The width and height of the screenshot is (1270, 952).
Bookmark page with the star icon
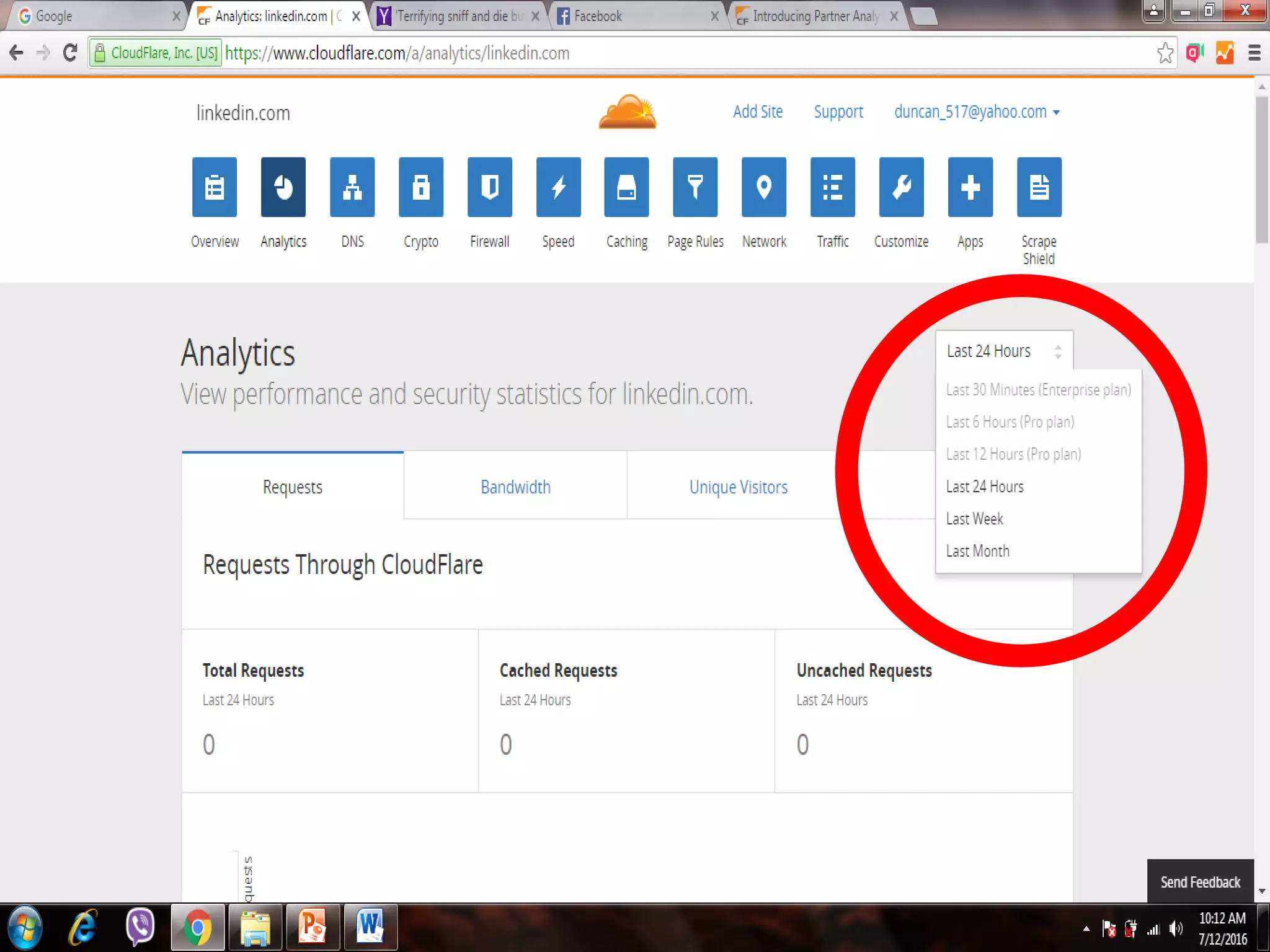(1165, 53)
